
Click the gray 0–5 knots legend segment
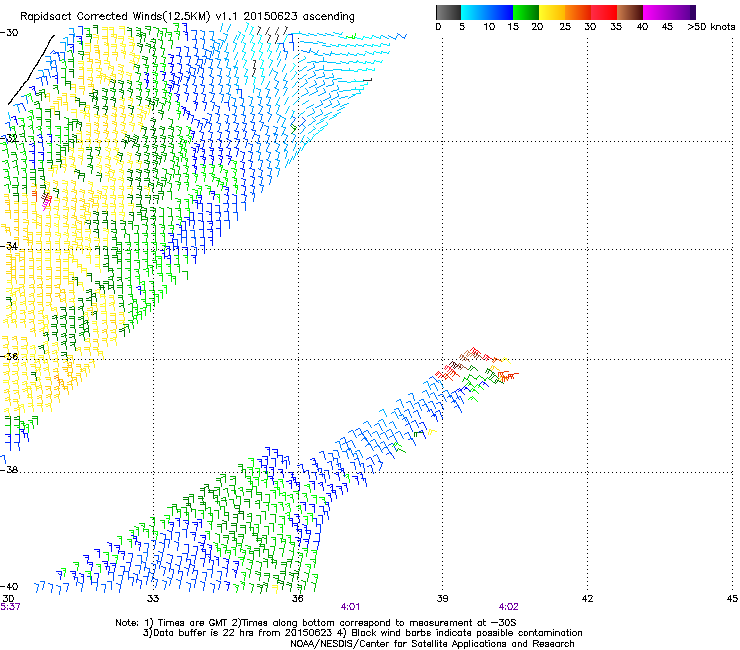(x=448, y=12)
